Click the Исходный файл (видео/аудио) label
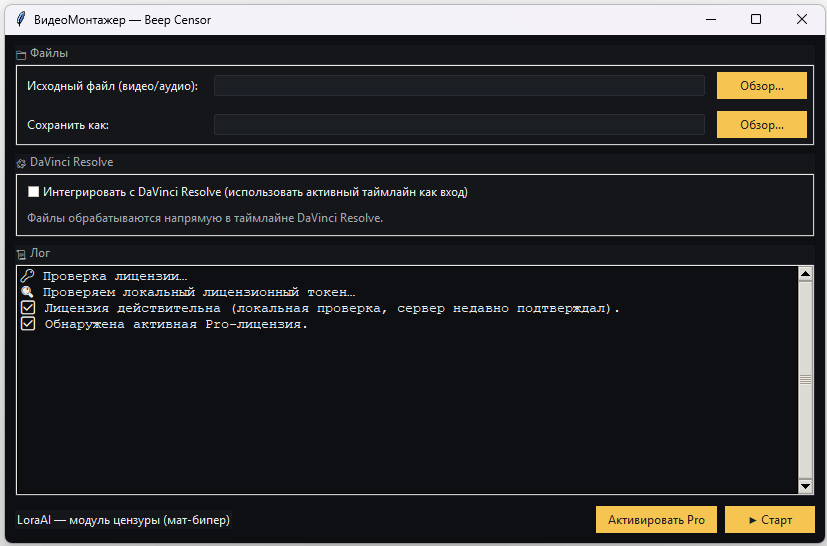Image resolution: width=827 pixels, height=546 pixels. [x=112, y=86]
